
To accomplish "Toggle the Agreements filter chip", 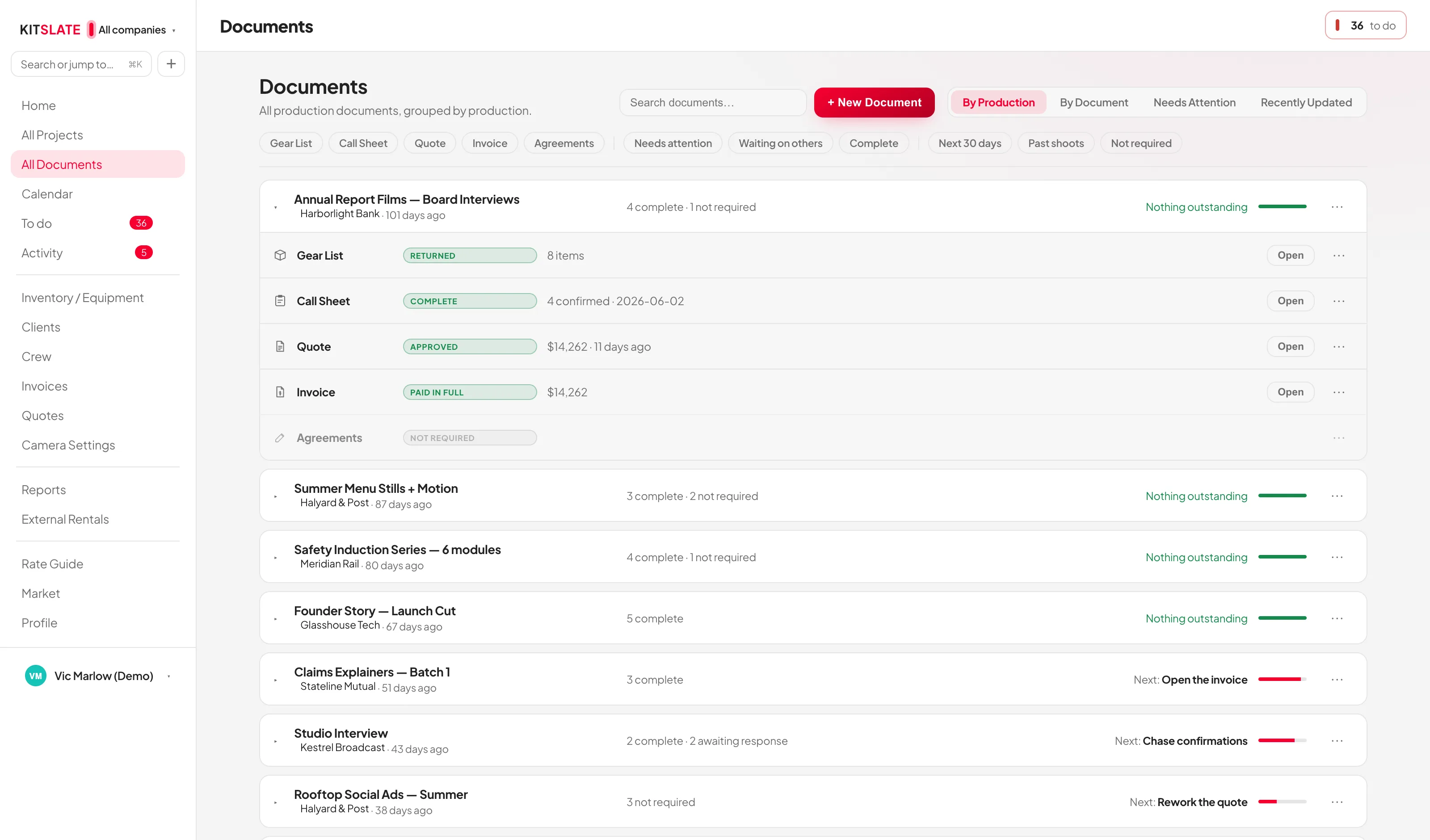I will (564, 143).
